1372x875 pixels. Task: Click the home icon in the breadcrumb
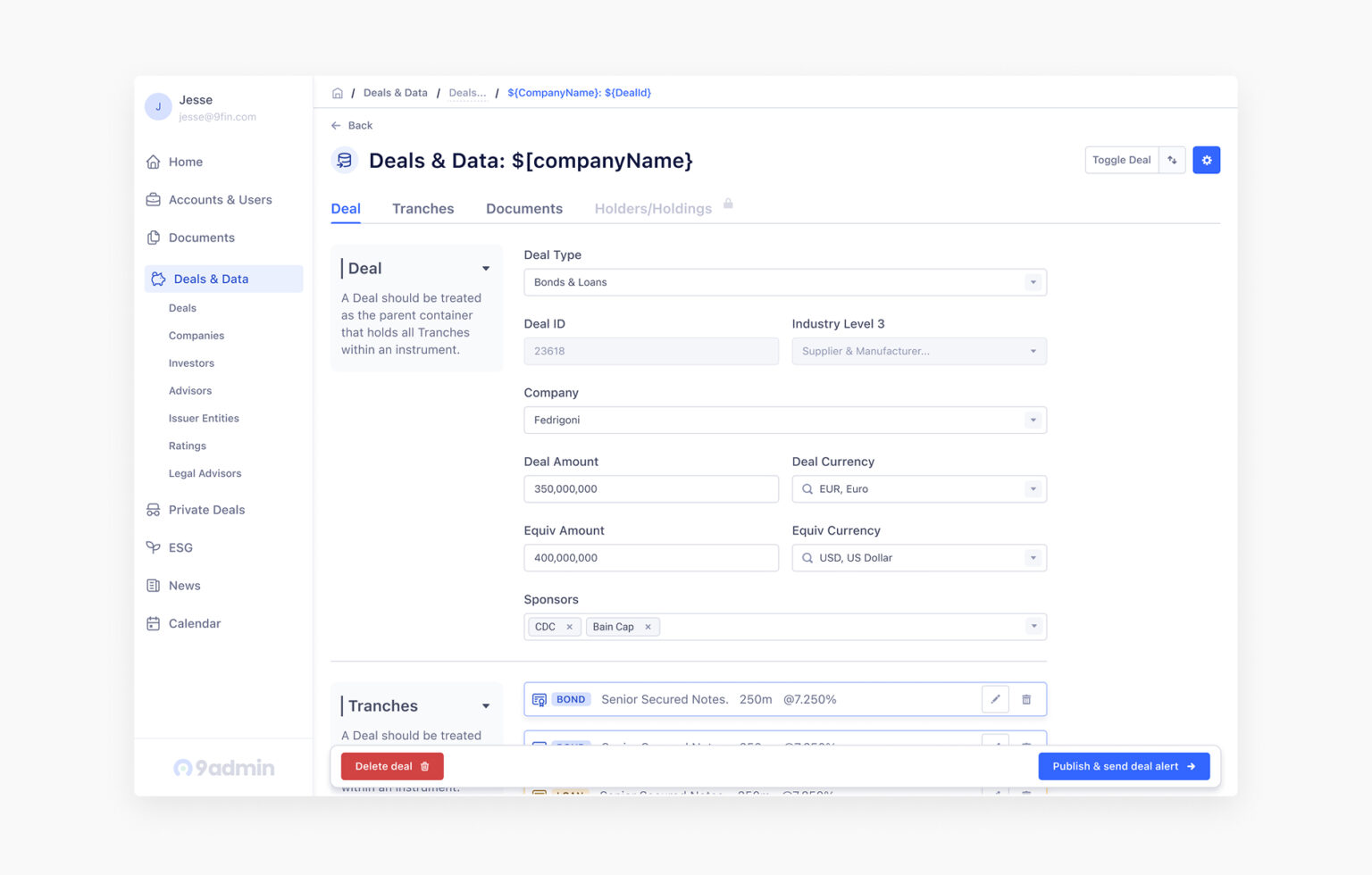338,93
